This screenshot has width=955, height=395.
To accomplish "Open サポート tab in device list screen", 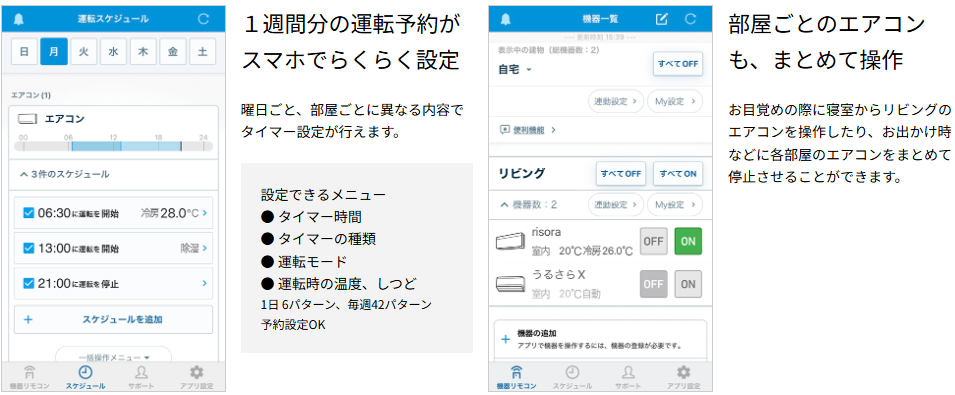I will pos(629,377).
